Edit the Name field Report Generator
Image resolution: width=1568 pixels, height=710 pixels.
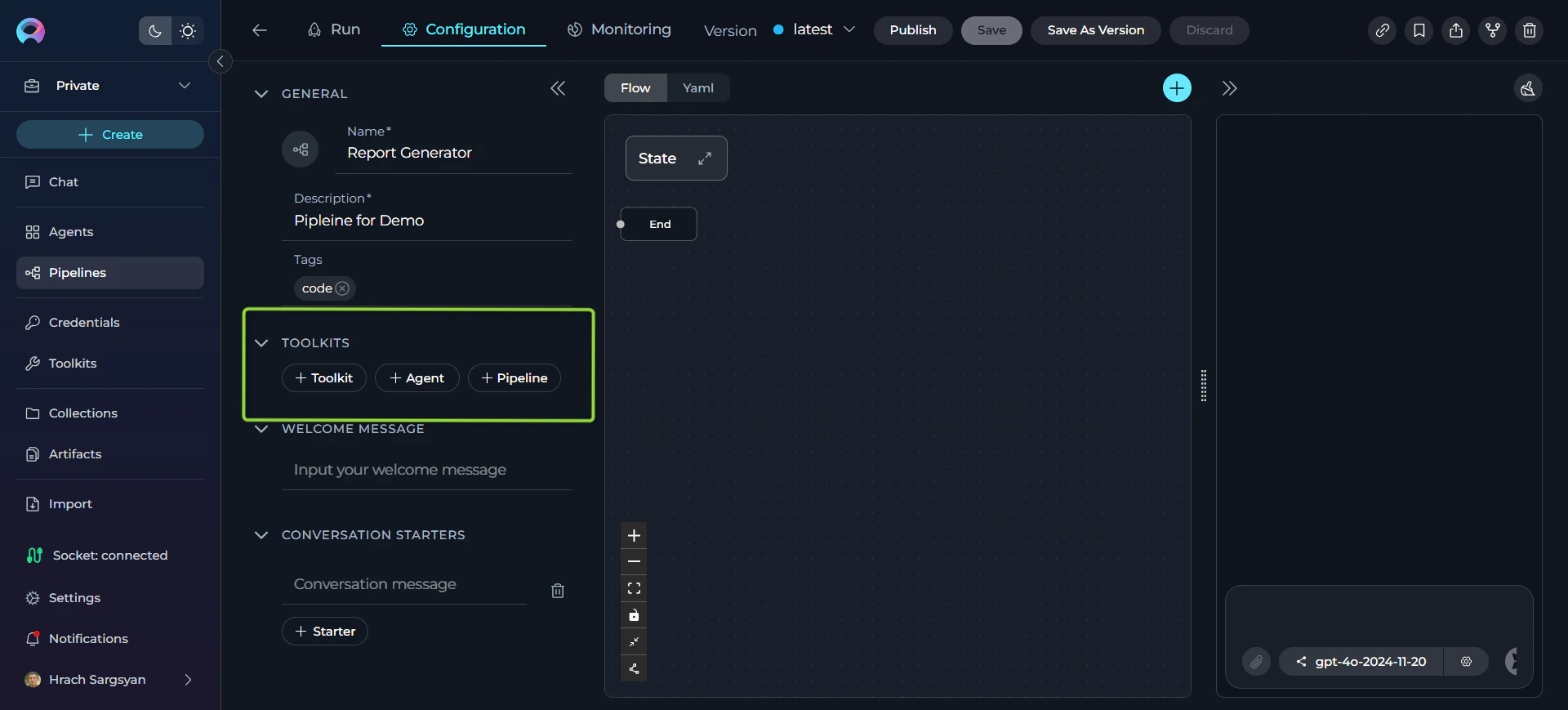[453, 153]
